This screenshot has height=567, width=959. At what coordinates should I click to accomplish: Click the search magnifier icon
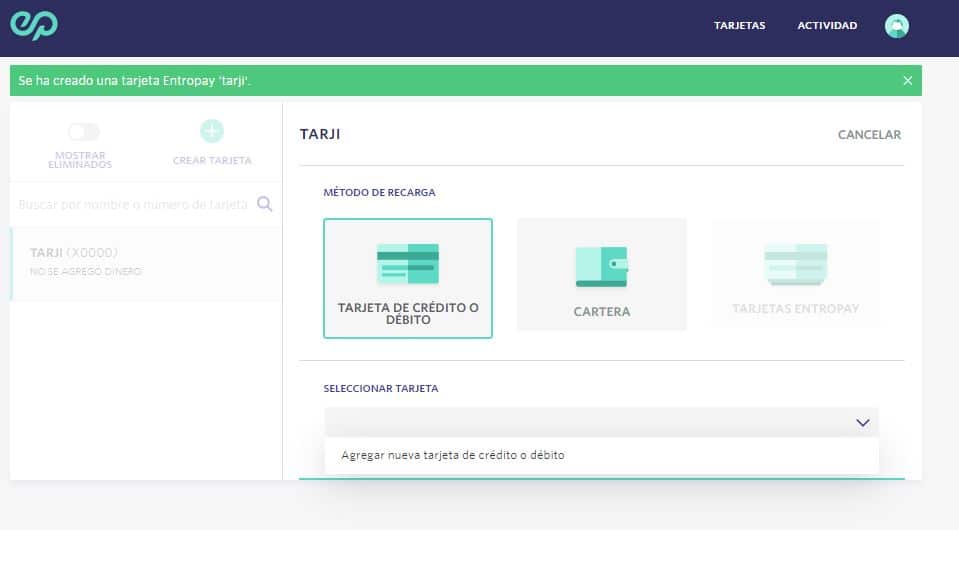pyautogui.click(x=264, y=204)
